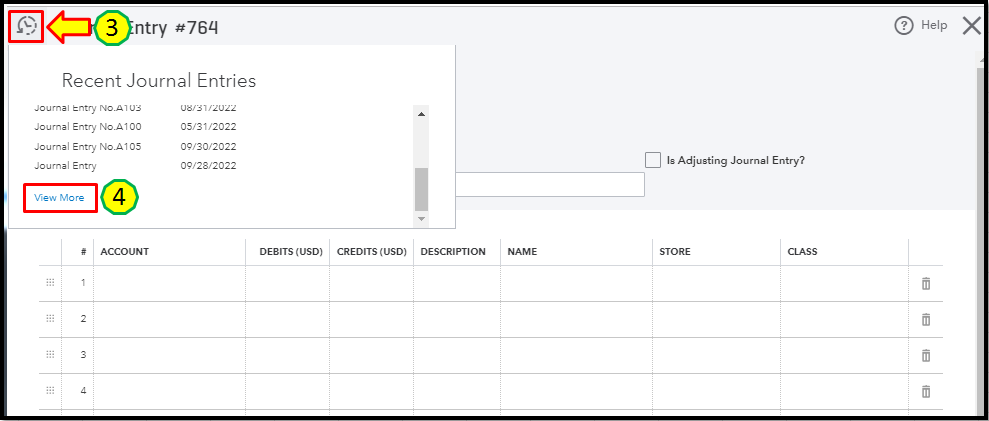Viewport: 989px width, 421px height.
Task: Check Is Adjusting Journal Entry checkbox
Action: (x=653, y=160)
